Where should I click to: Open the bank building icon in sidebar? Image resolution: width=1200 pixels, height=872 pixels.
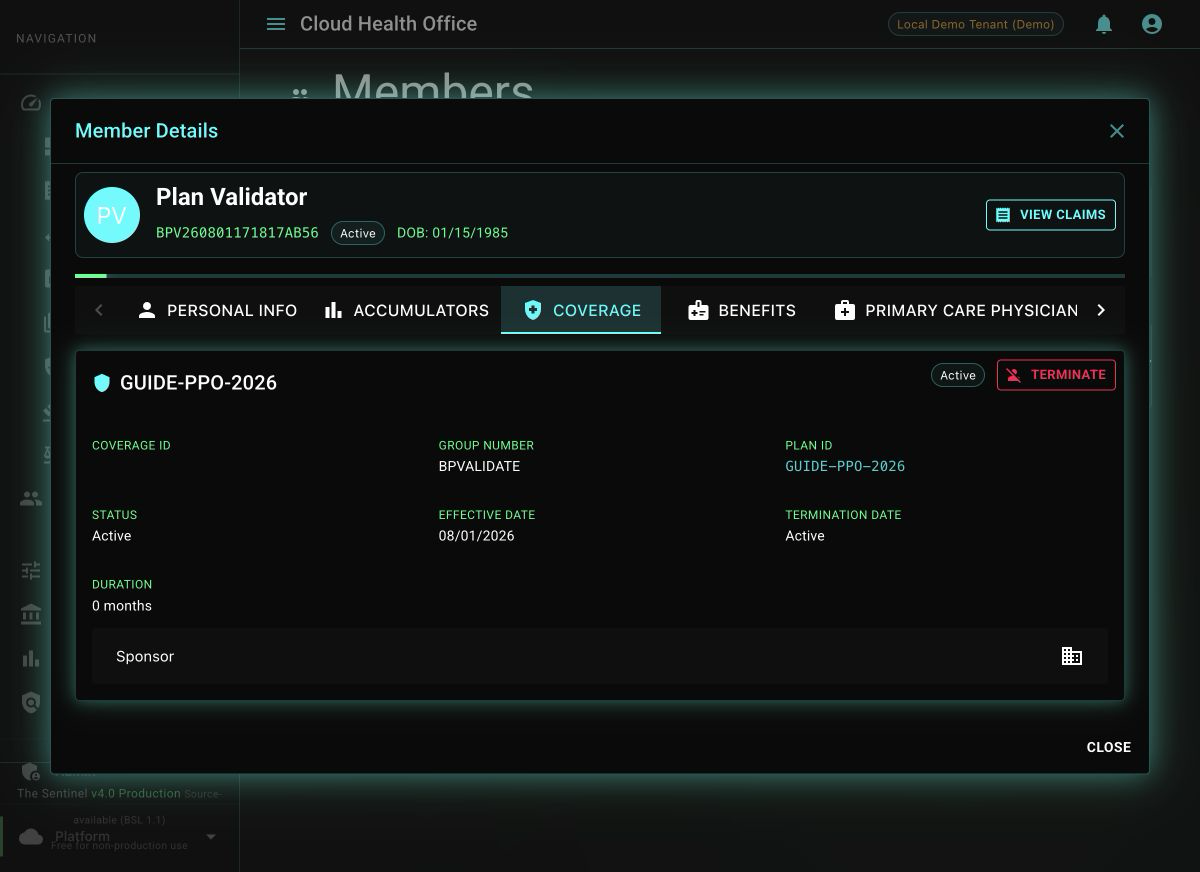[31, 614]
